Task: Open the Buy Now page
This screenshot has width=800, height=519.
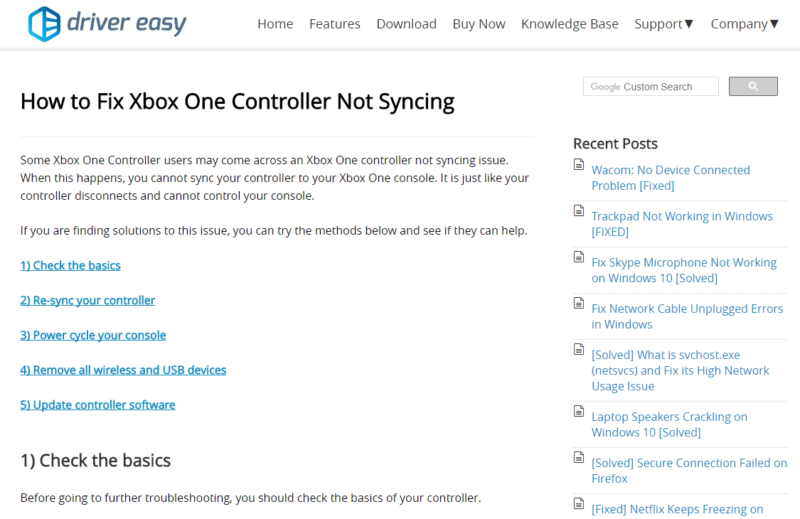Action: click(x=479, y=24)
